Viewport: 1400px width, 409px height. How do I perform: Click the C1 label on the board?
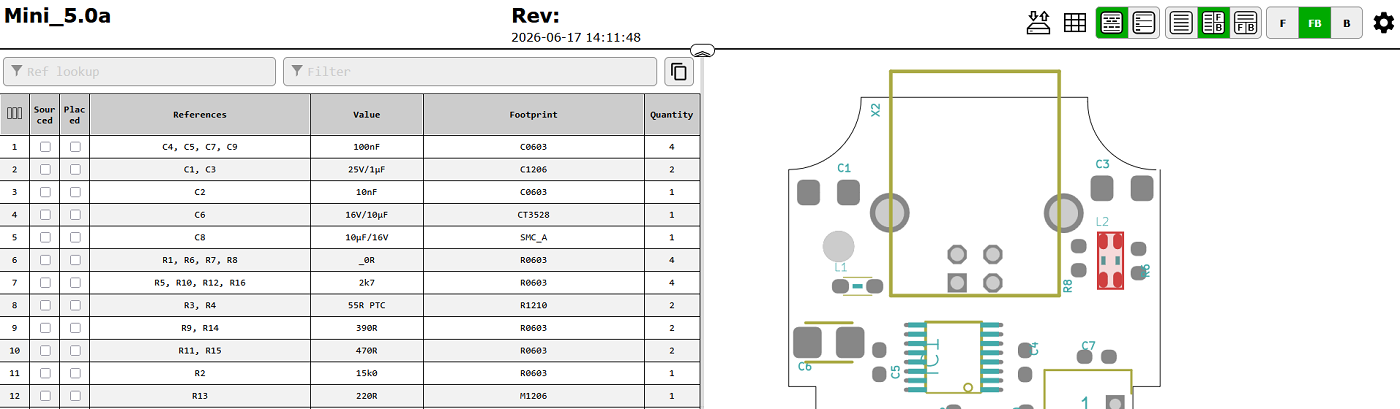click(844, 168)
